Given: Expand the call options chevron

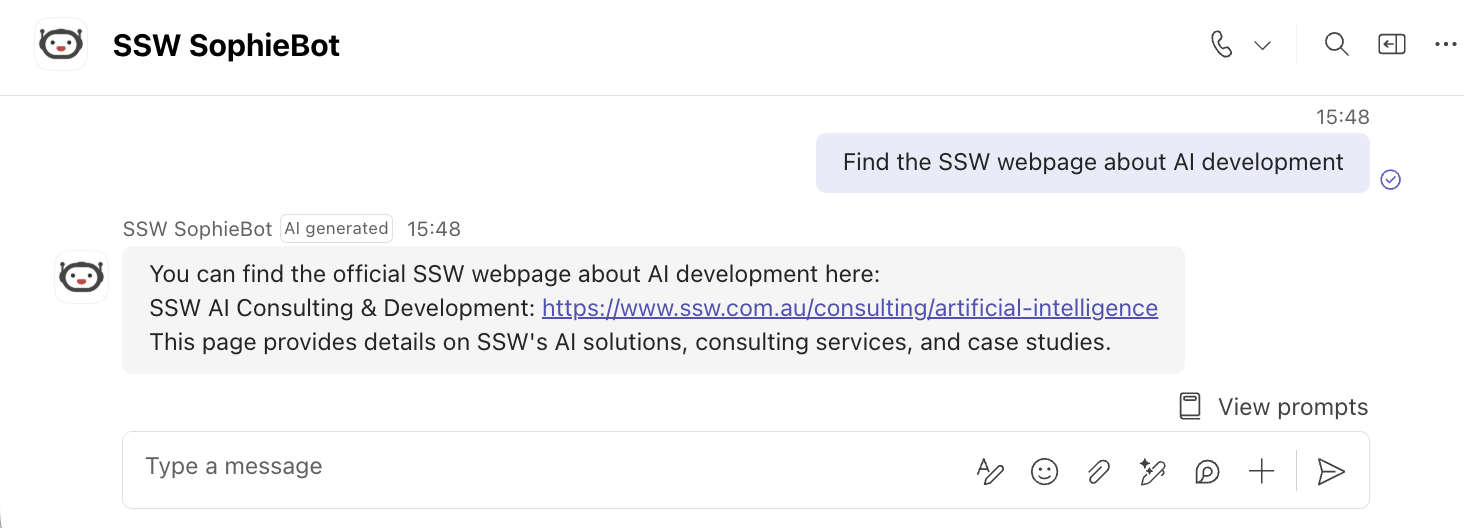Looking at the screenshot, I should (x=1263, y=46).
